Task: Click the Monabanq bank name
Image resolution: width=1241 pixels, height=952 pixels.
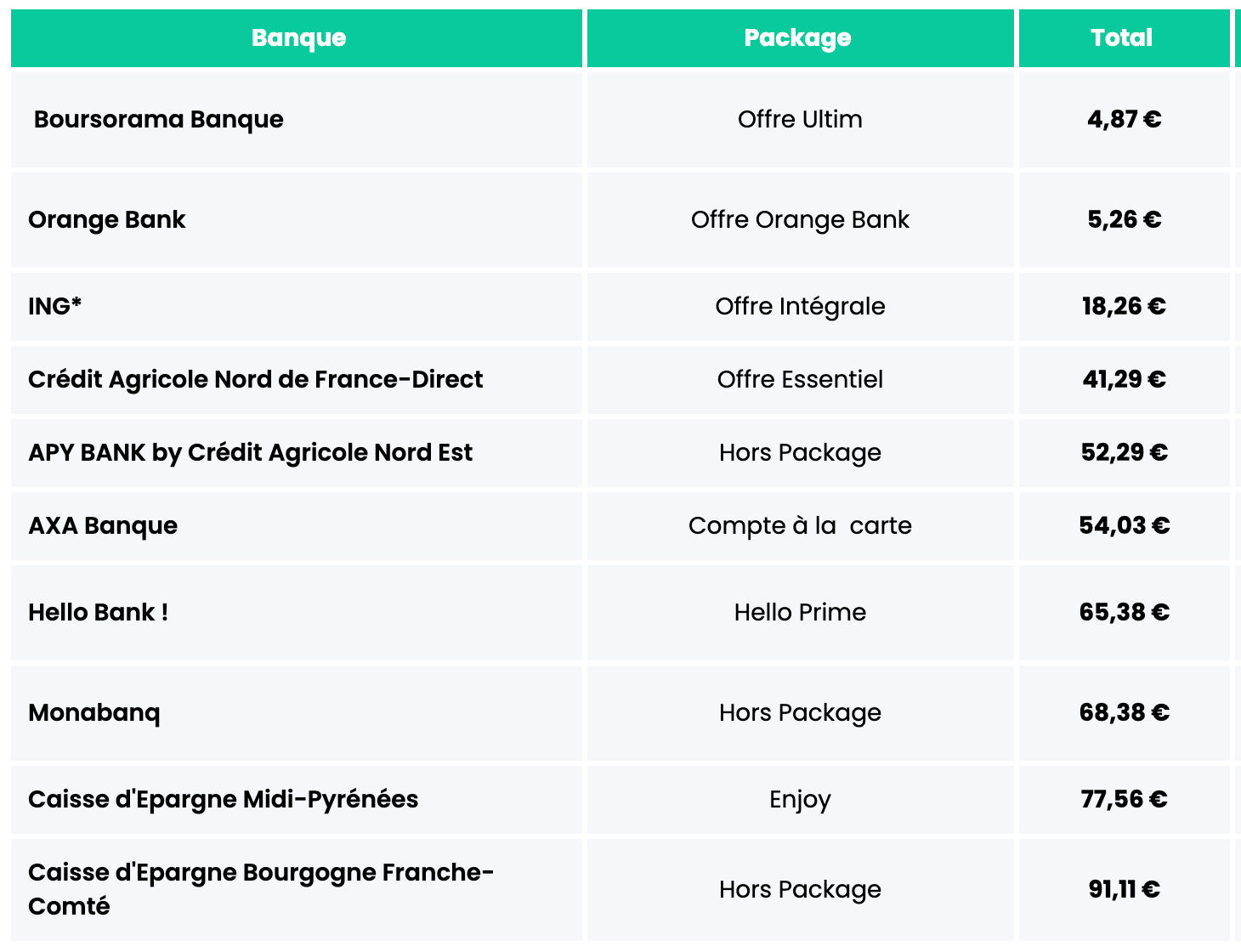Action: coord(94,713)
